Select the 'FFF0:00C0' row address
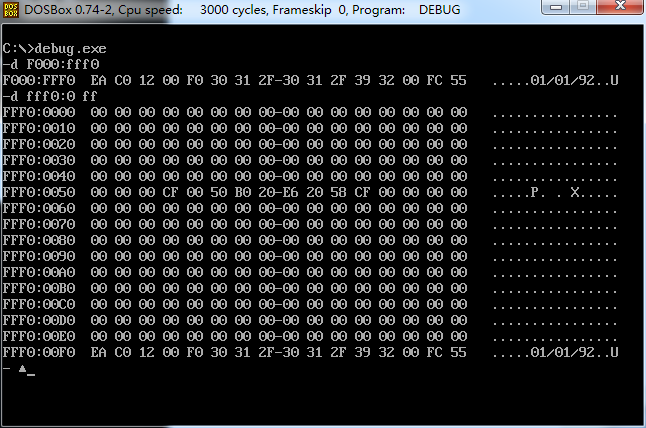The height and width of the screenshot is (428, 646). [x=39, y=305]
